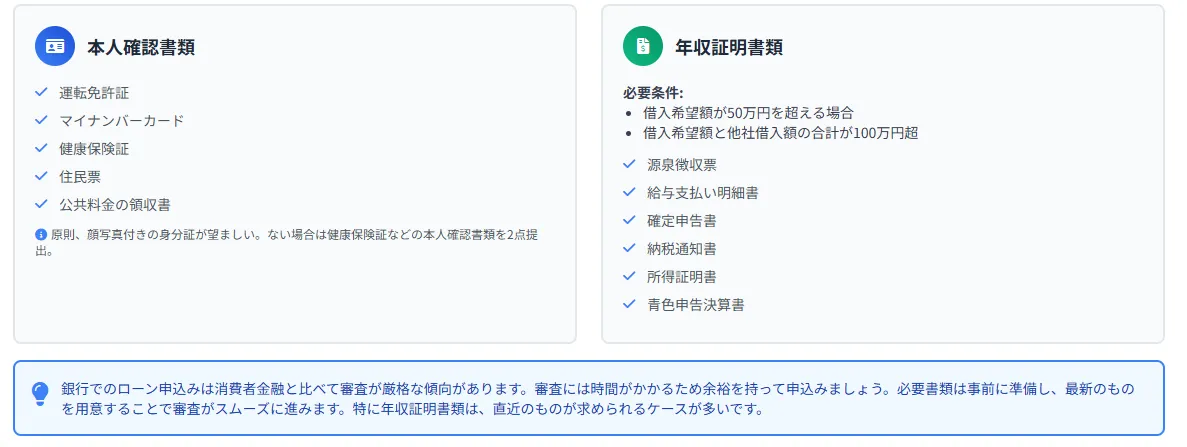Click the checkmark next to 源泉徴収票

(628, 164)
